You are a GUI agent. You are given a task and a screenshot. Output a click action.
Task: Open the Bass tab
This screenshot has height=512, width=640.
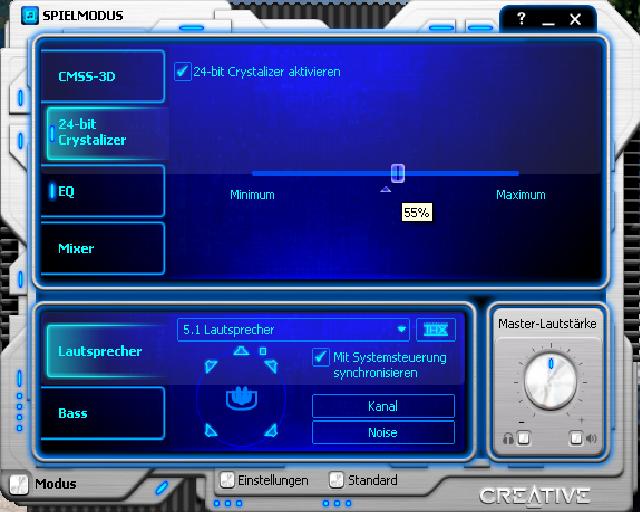coord(103,413)
